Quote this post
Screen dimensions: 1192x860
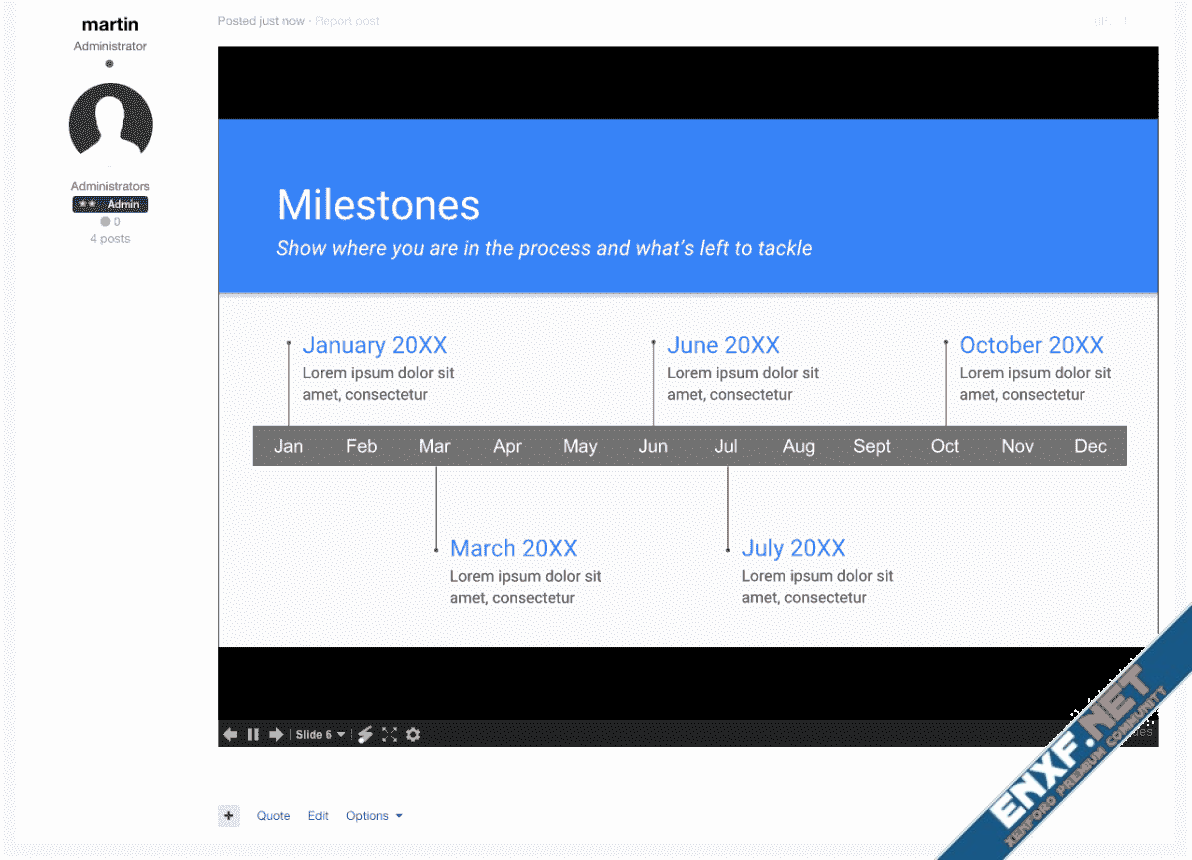273,816
